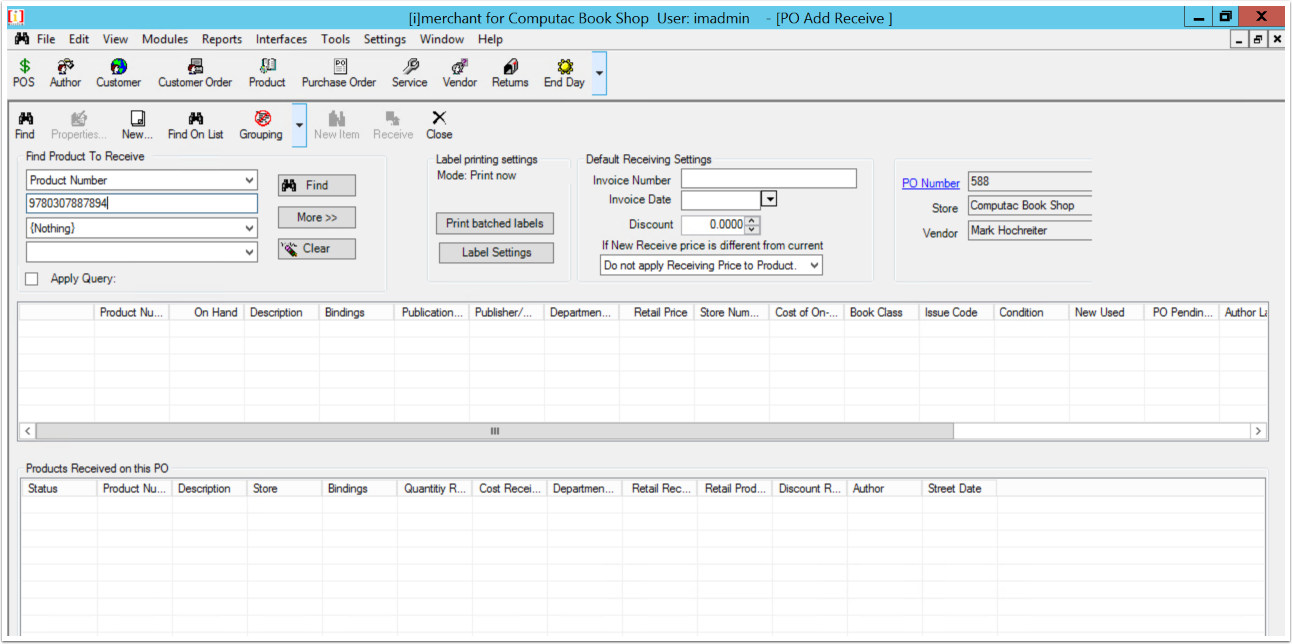1292x644 pixels.
Task: Open the Product toolbar icon
Action: [x=267, y=73]
